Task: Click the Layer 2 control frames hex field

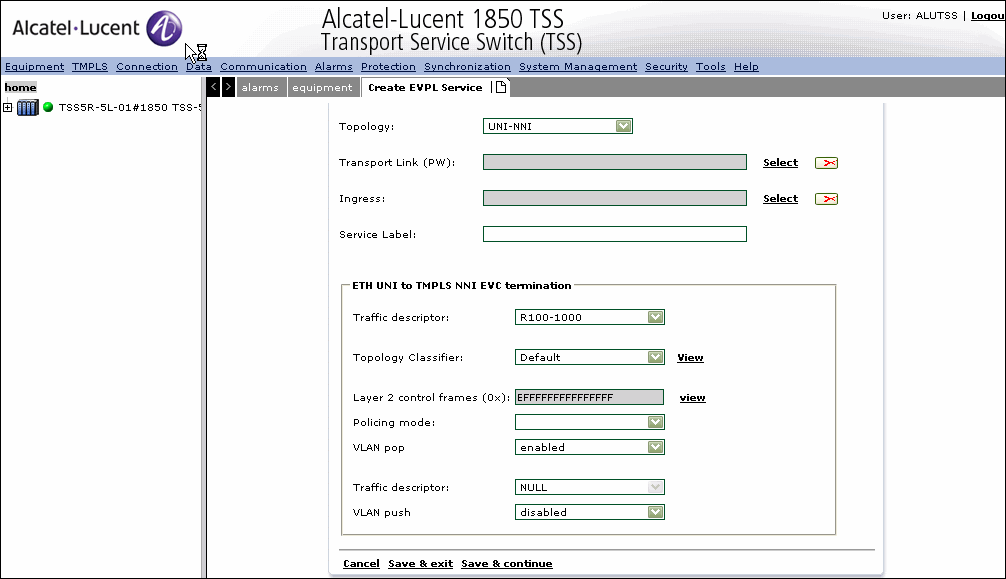Action: (x=590, y=397)
